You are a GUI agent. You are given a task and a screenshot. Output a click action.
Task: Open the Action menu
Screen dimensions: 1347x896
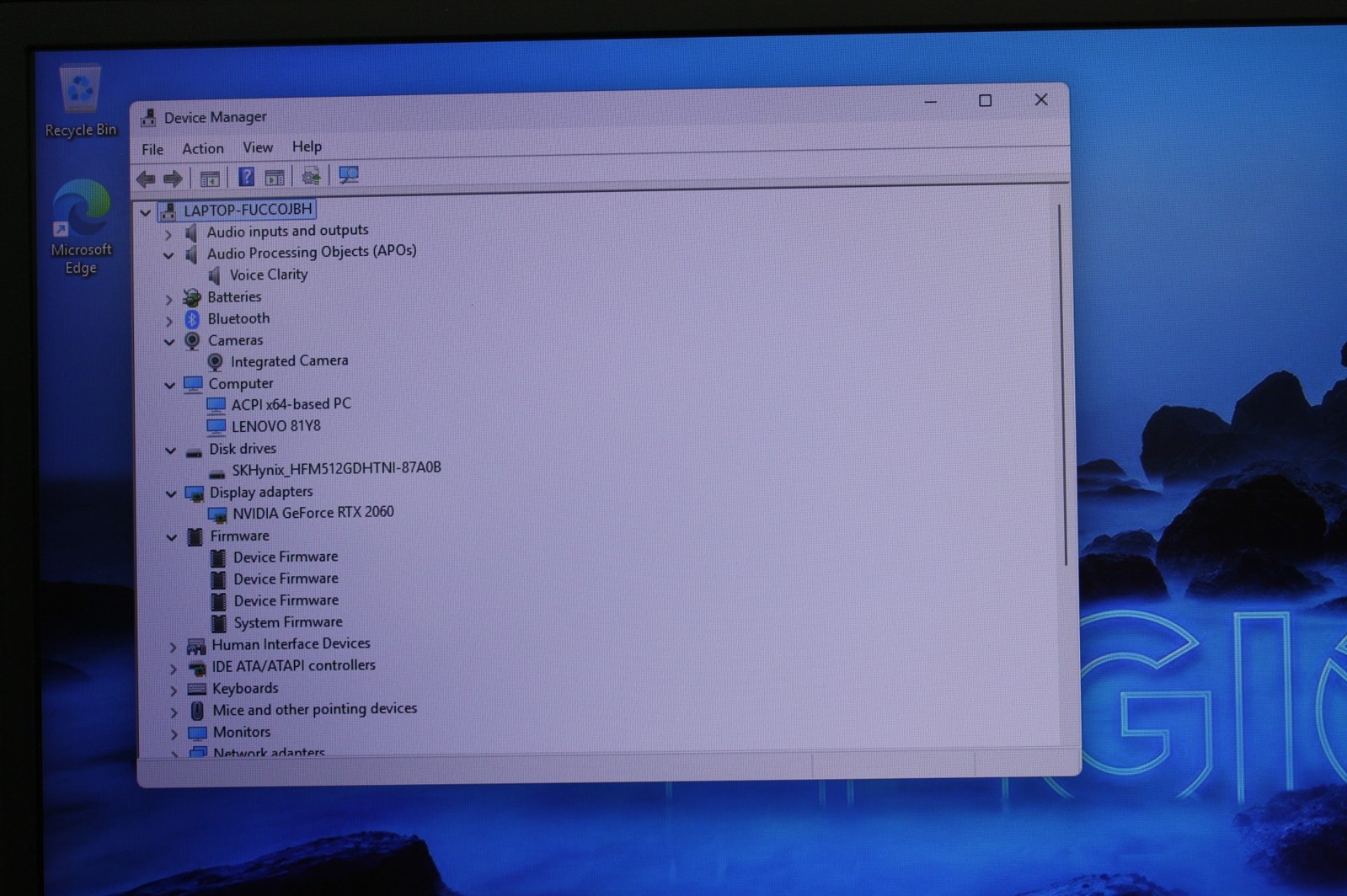click(203, 148)
